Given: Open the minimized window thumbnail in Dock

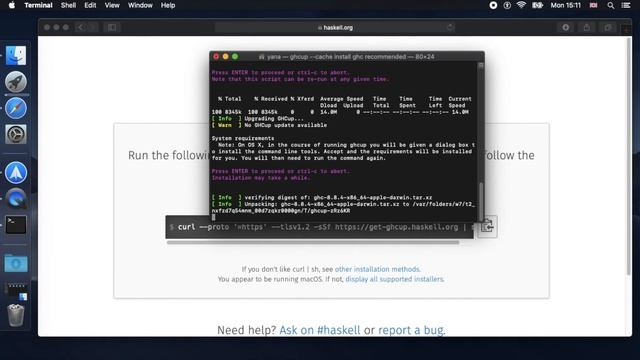Looking at the screenshot, I should (x=16, y=290).
